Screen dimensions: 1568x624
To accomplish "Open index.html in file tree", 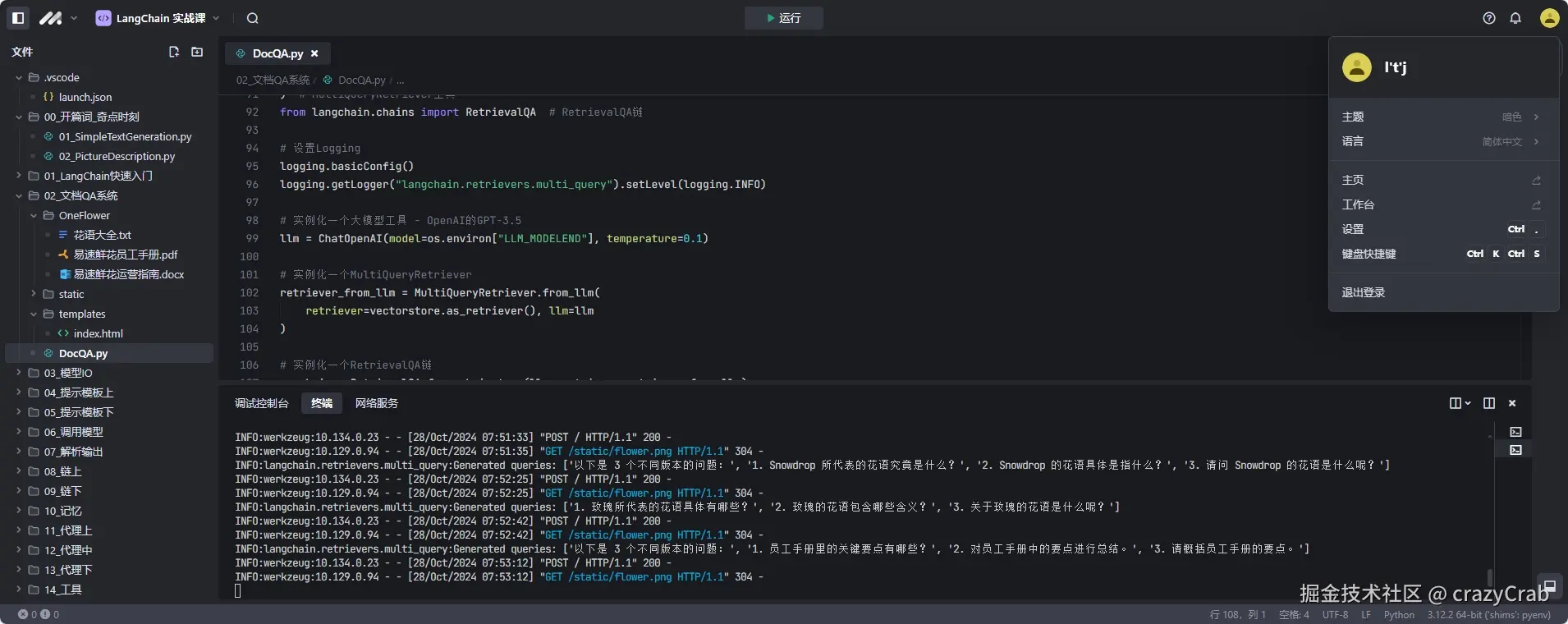I will [98, 333].
